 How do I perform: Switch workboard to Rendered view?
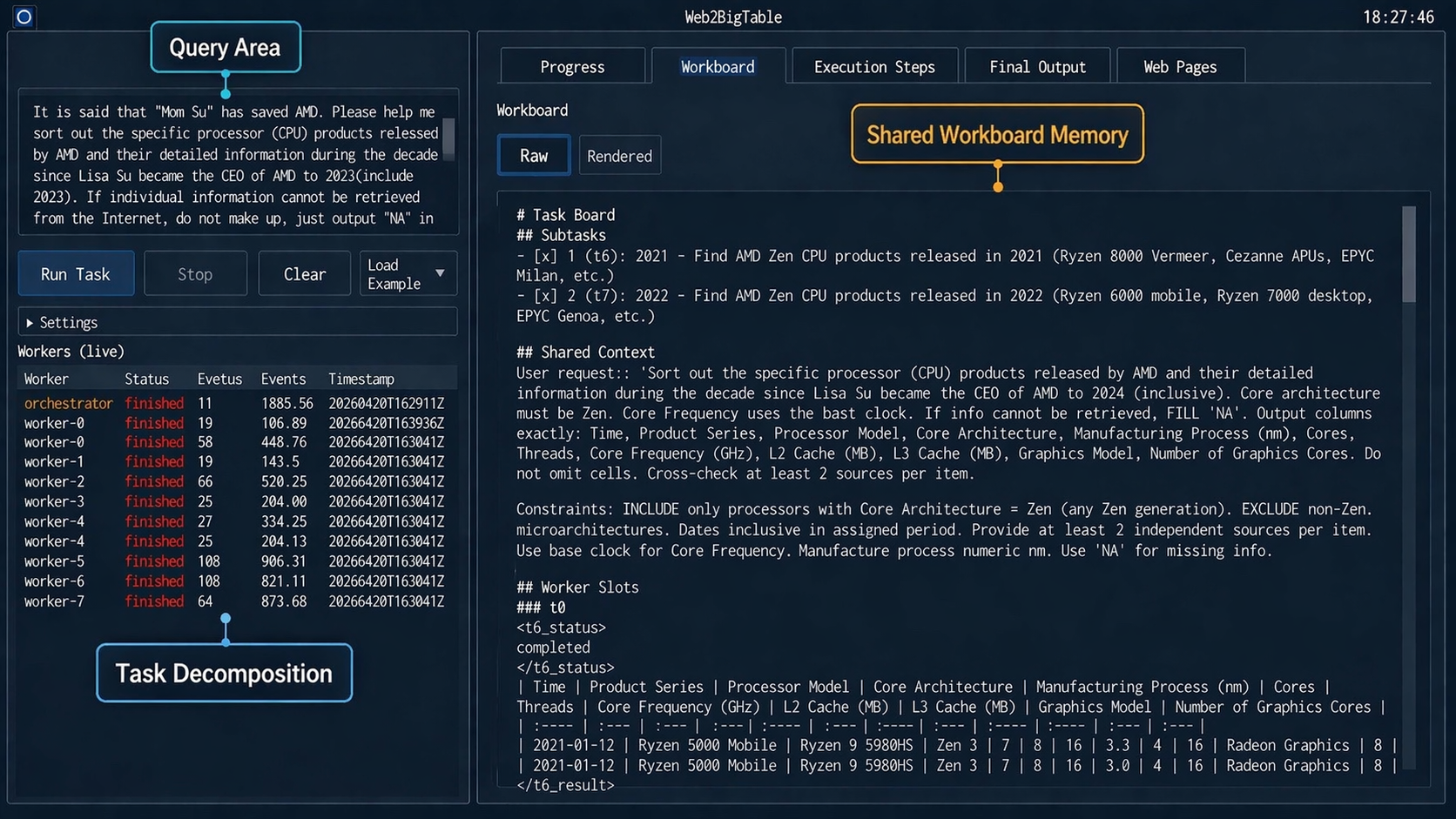[619, 156]
